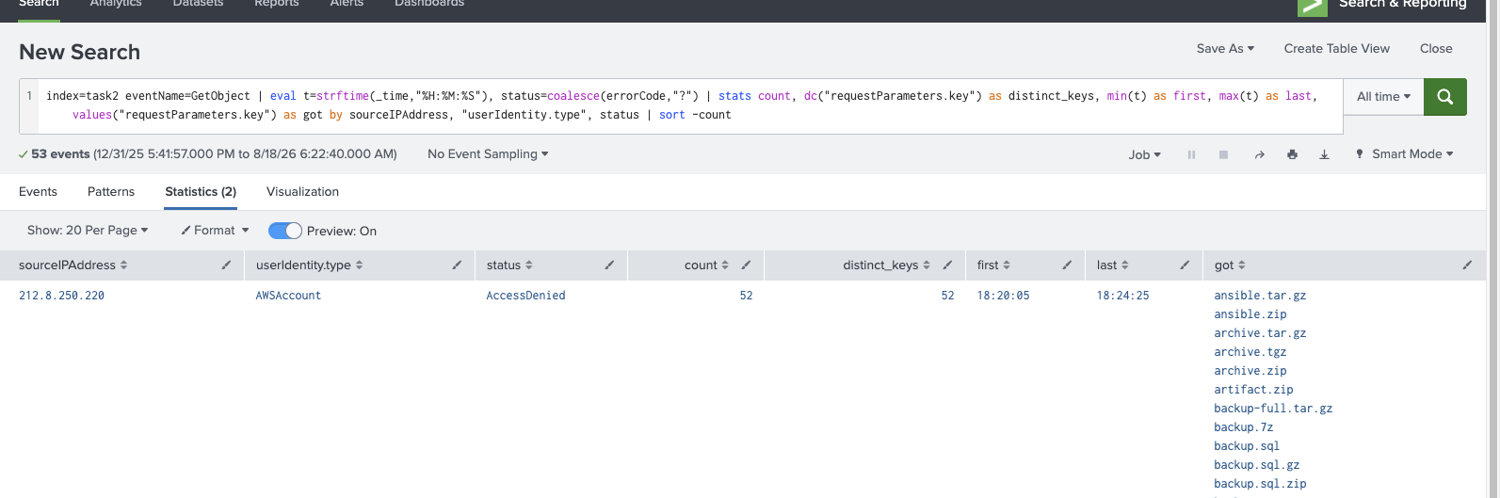Switch to the Events tab
This screenshot has height=498, width=1500.
pos(38,191)
